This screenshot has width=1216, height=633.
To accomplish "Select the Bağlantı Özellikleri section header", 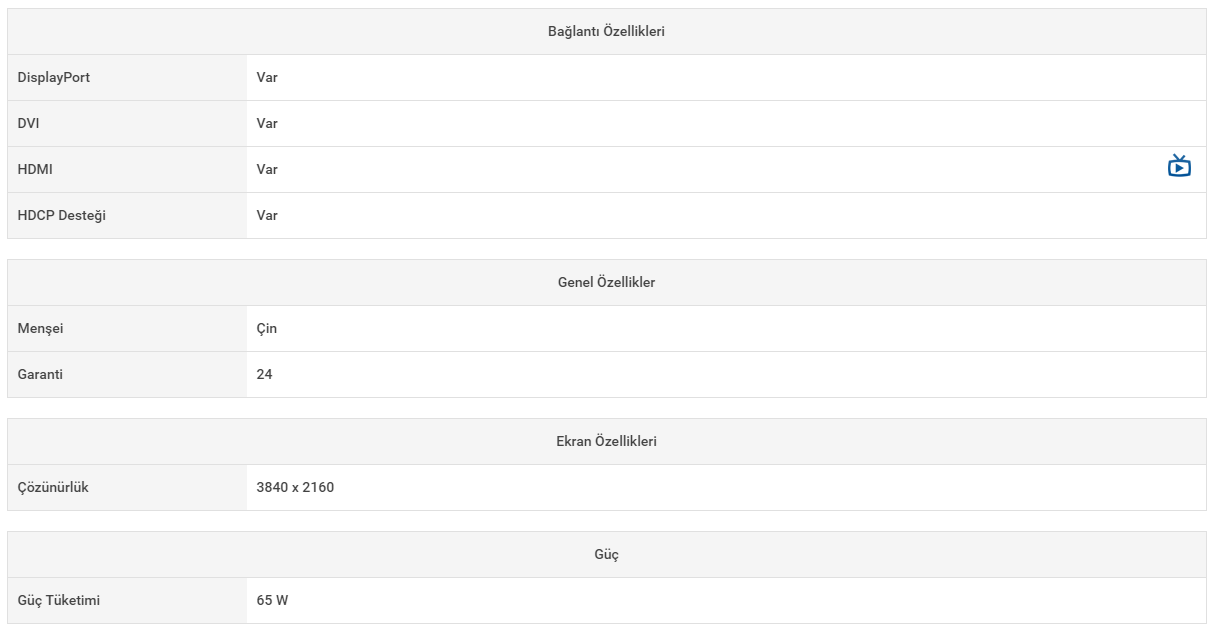I will coord(607,32).
